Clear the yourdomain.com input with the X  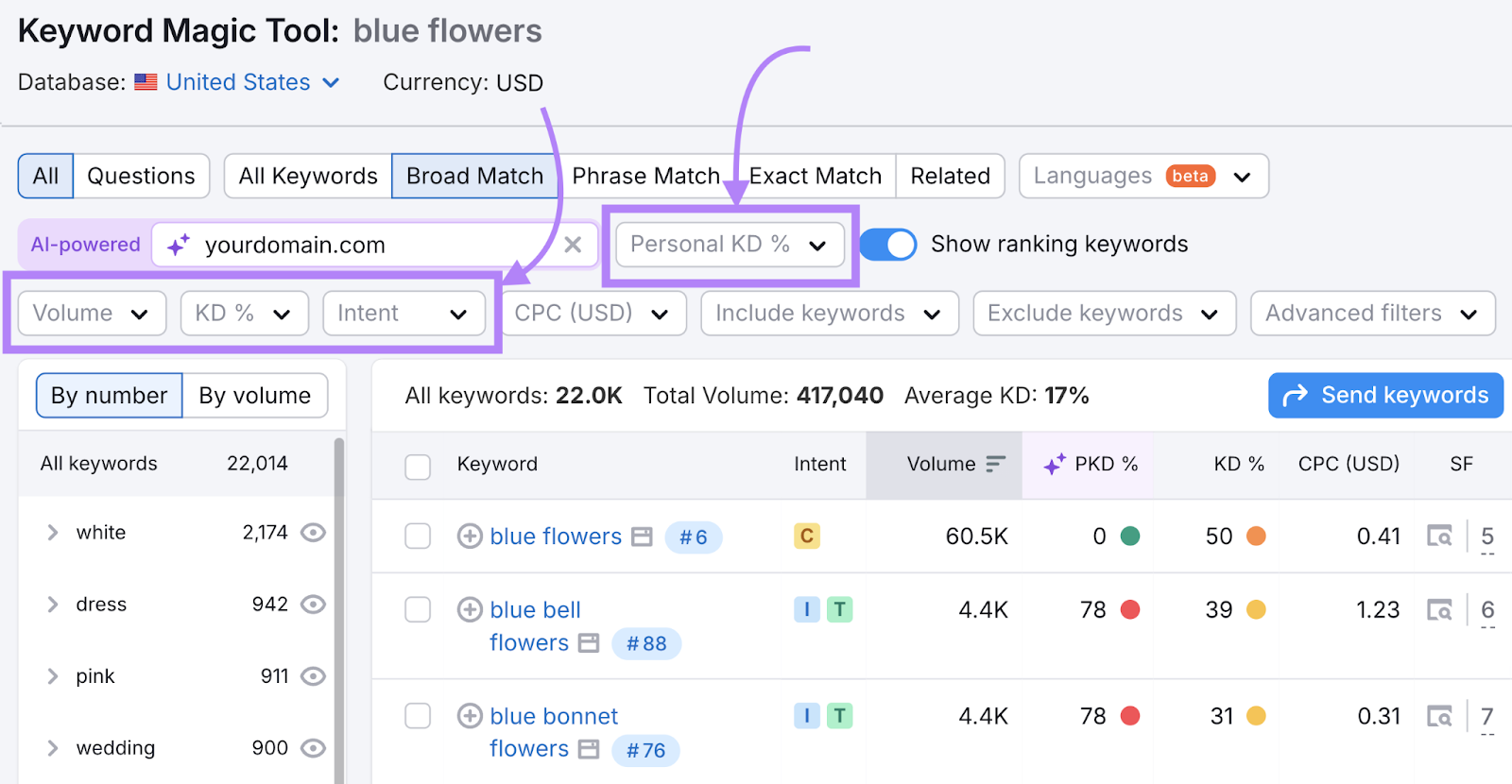[573, 245]
